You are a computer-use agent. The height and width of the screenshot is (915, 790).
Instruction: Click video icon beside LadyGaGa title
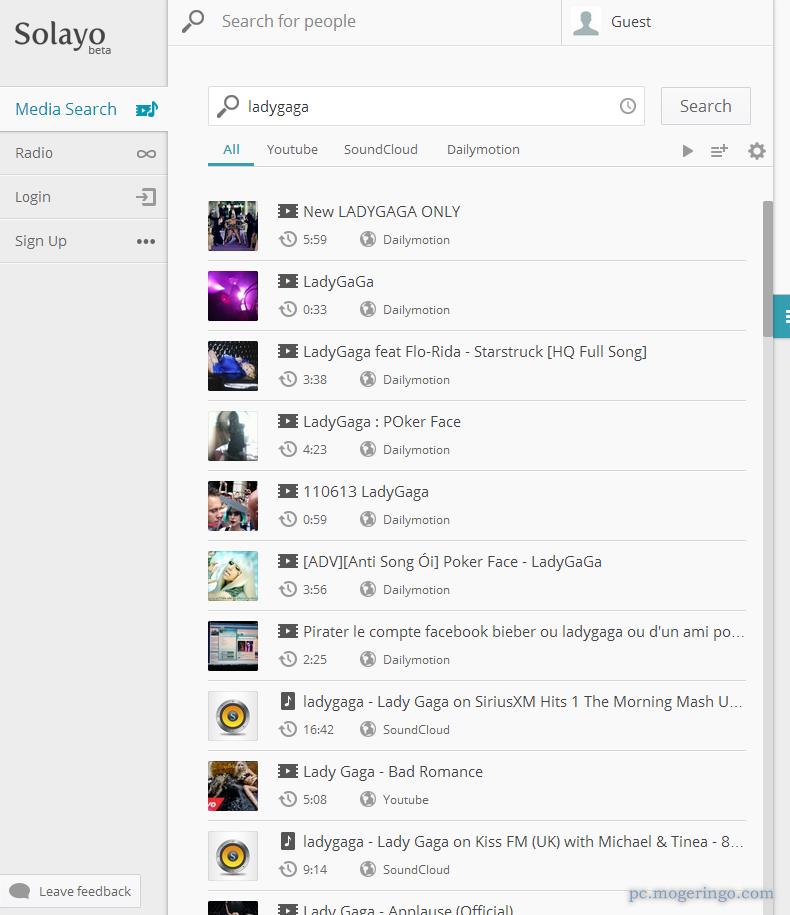click(288, 281)
